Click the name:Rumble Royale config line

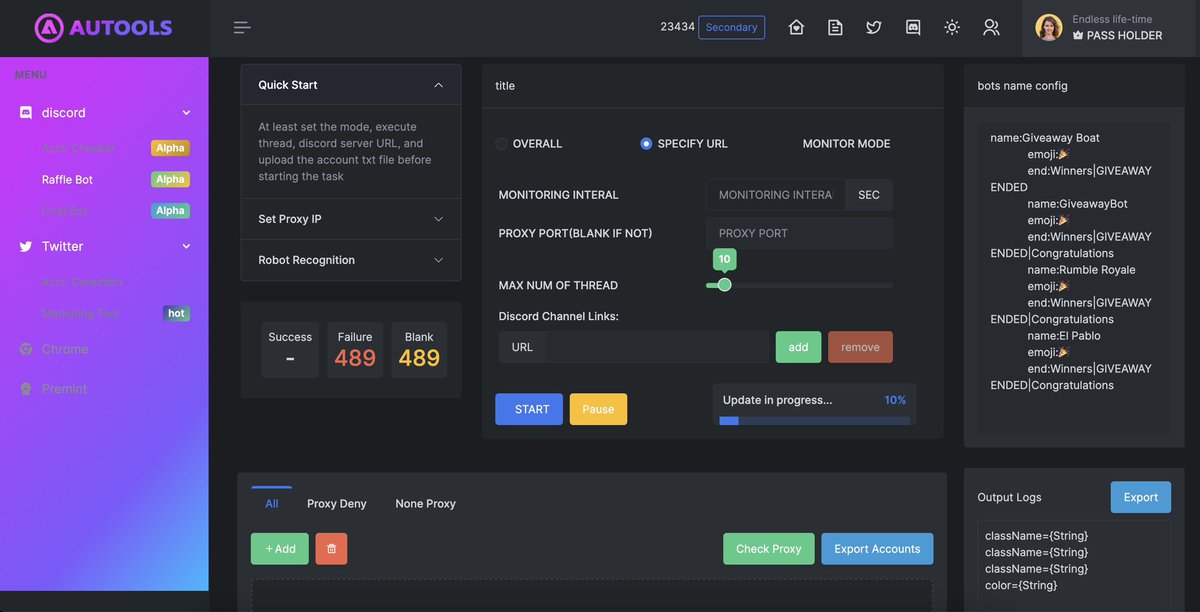point(1081,270)
